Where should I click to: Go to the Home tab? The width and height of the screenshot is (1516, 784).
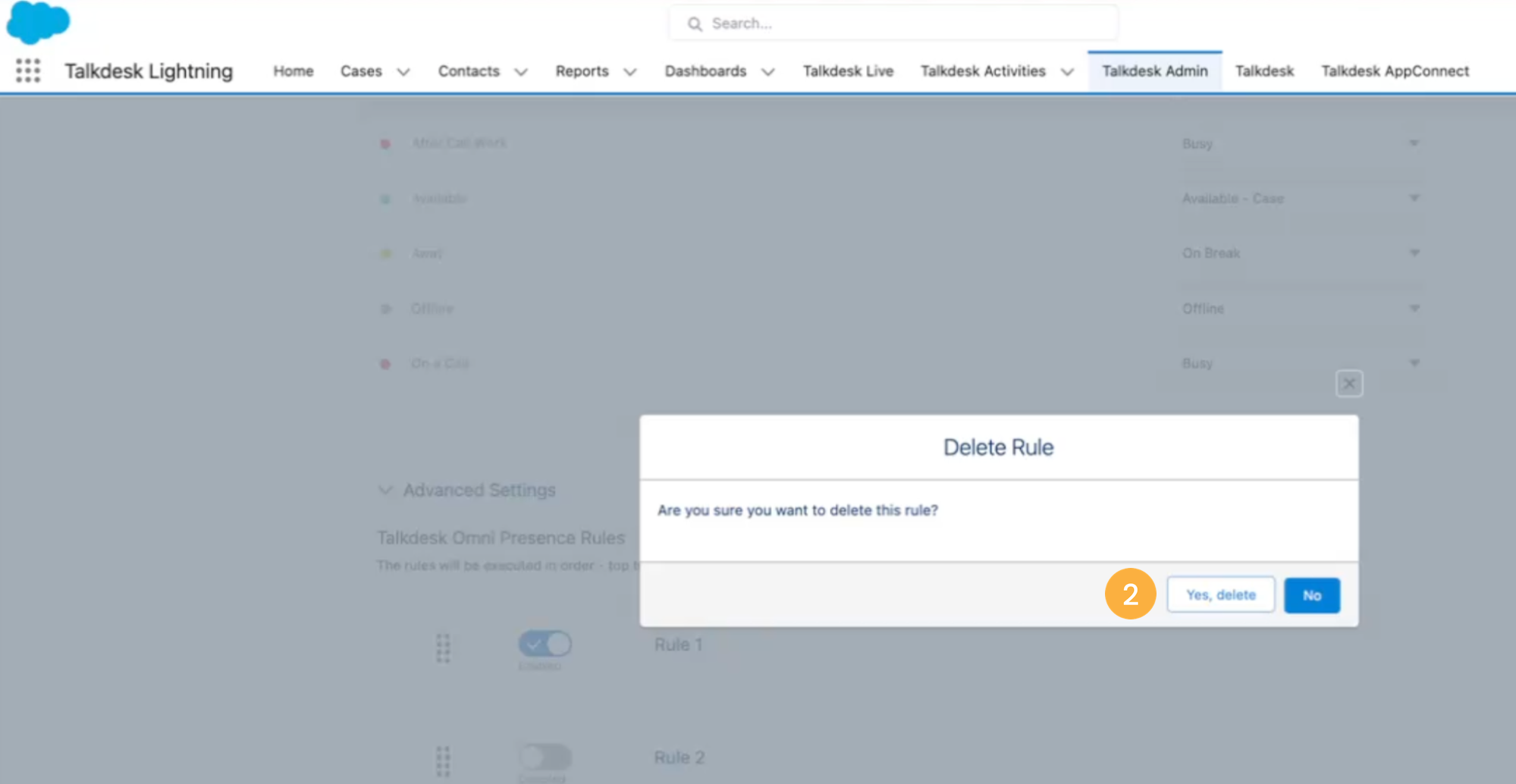[x=293, y=71]
